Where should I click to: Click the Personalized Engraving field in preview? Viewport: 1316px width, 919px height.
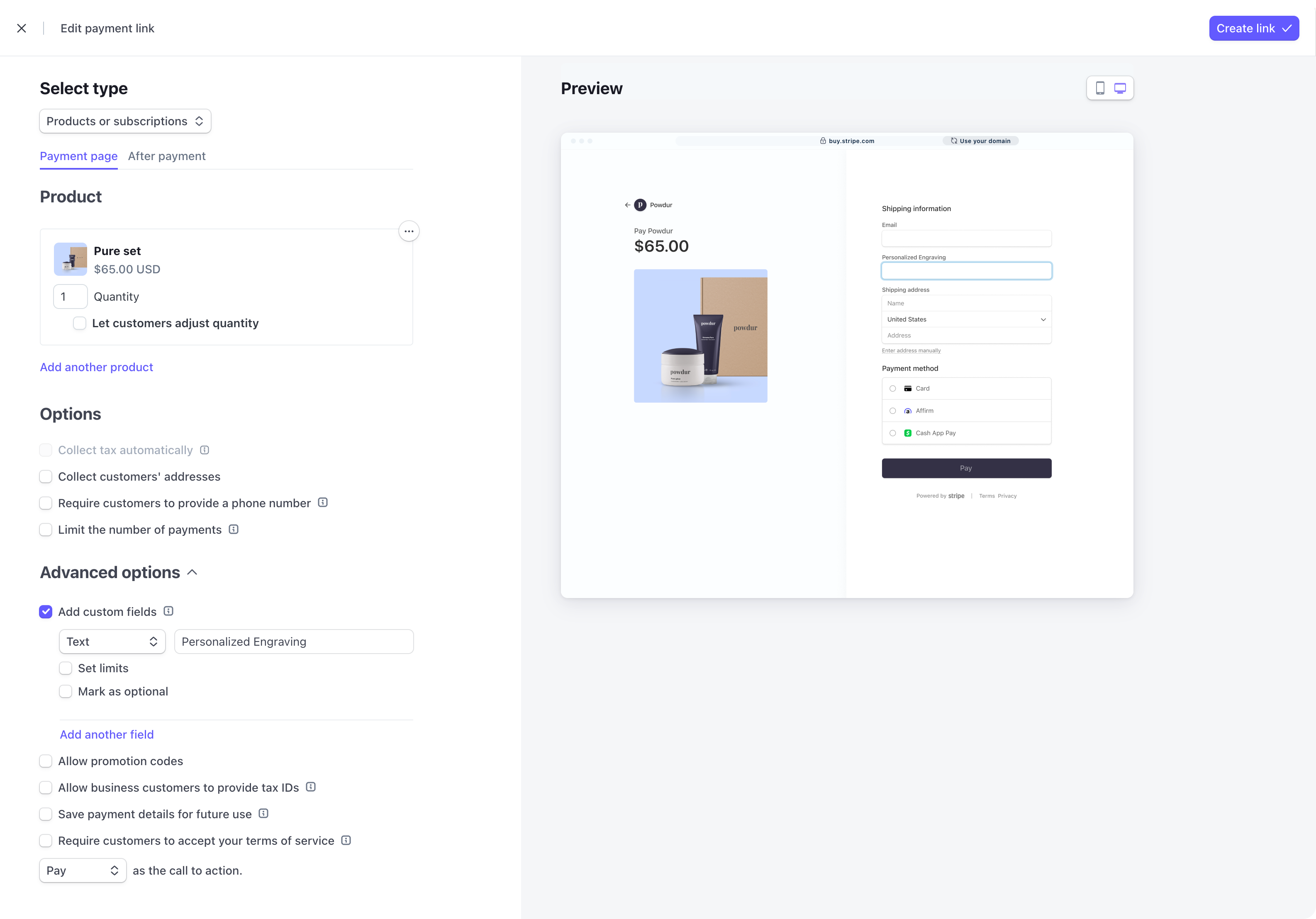point(966,271)
